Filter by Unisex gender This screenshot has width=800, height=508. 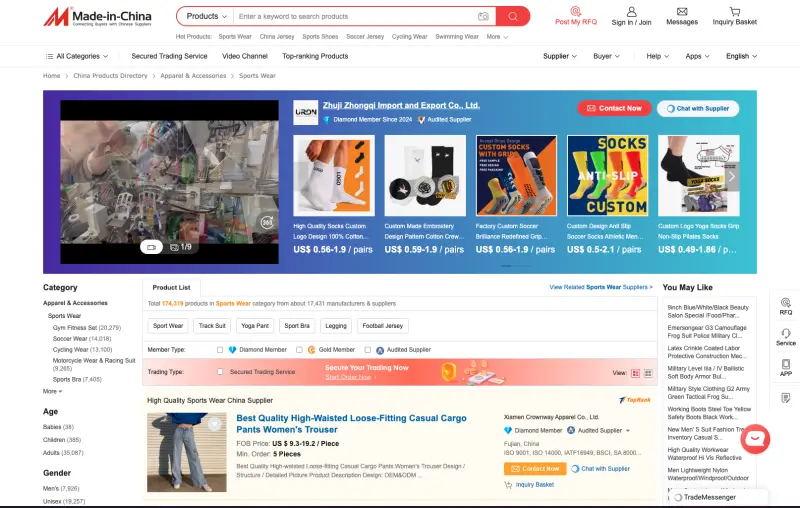pyautogui.click(x=64, y=501)
